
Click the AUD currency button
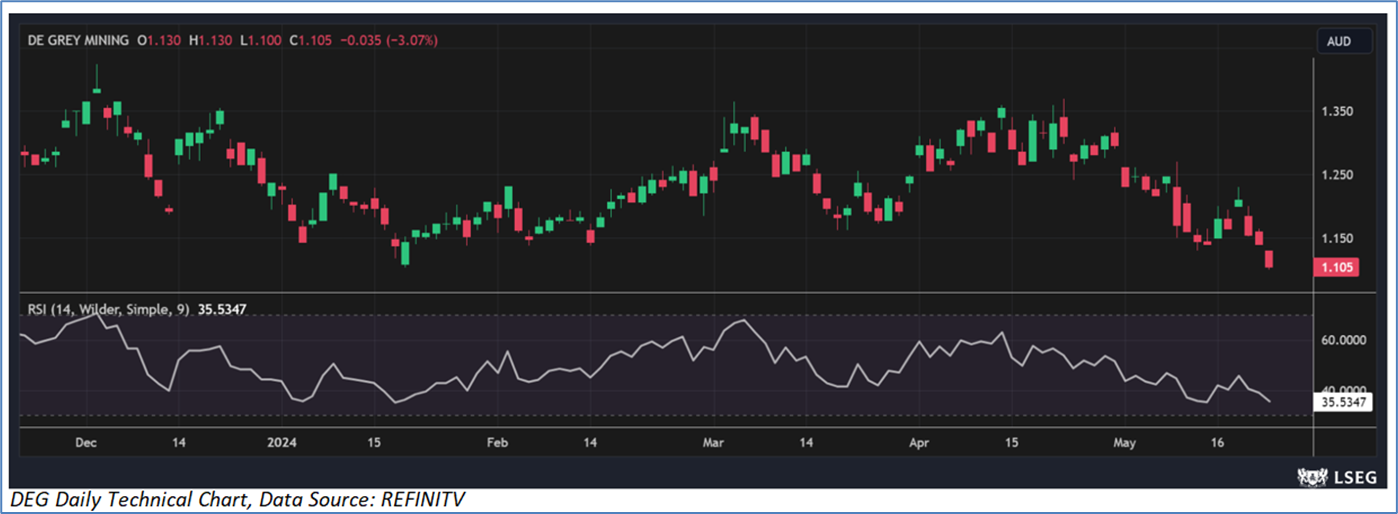point(1345,41)
